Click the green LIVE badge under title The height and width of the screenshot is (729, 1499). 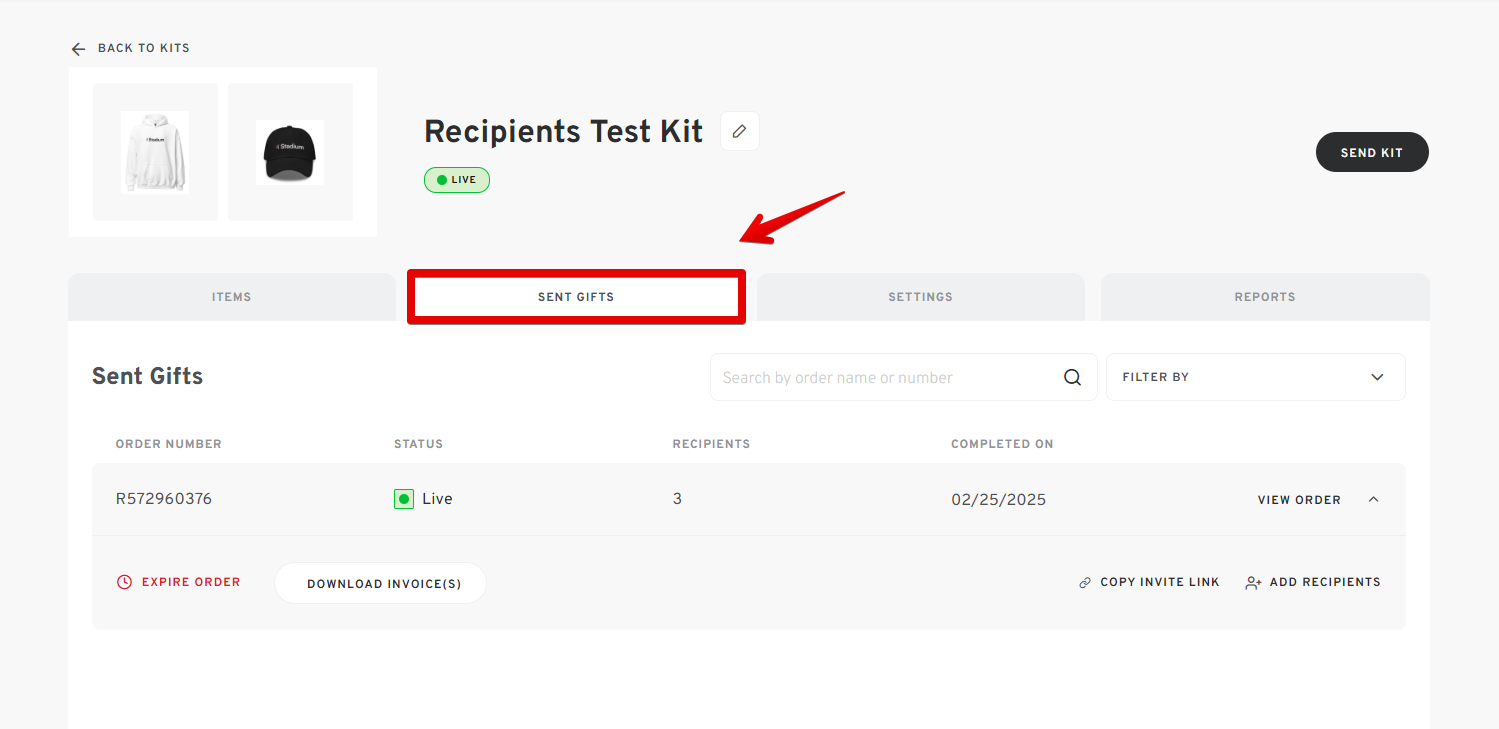pos(457,180)
